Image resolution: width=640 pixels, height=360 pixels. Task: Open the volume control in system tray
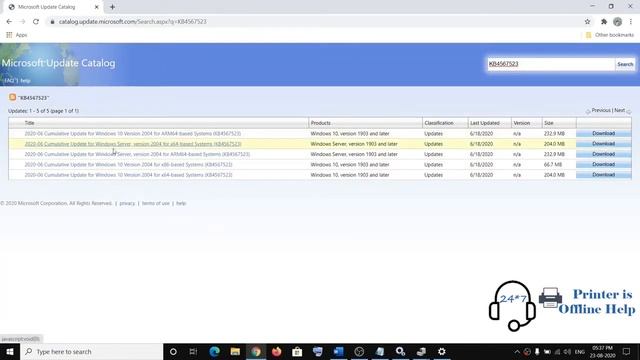coord(567,352)
